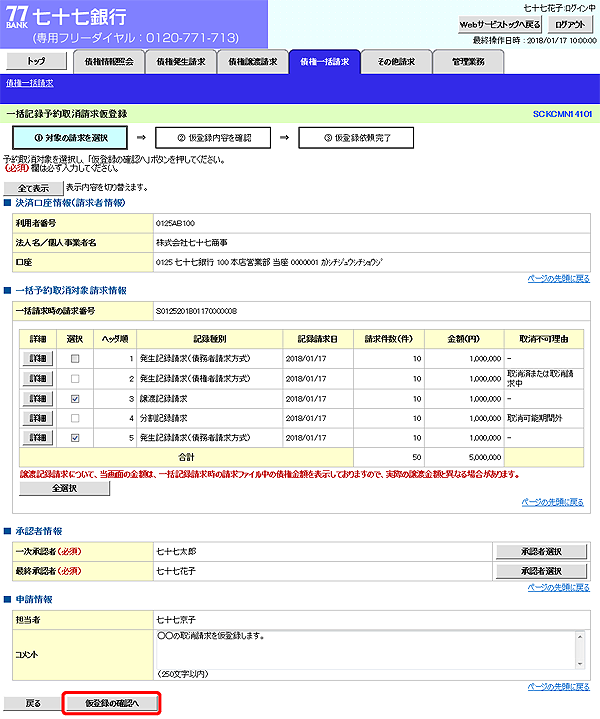This screenshot has width=600, height=719.
Task: Uncheck checkbox for header row 5
Action: click(75, 438)
